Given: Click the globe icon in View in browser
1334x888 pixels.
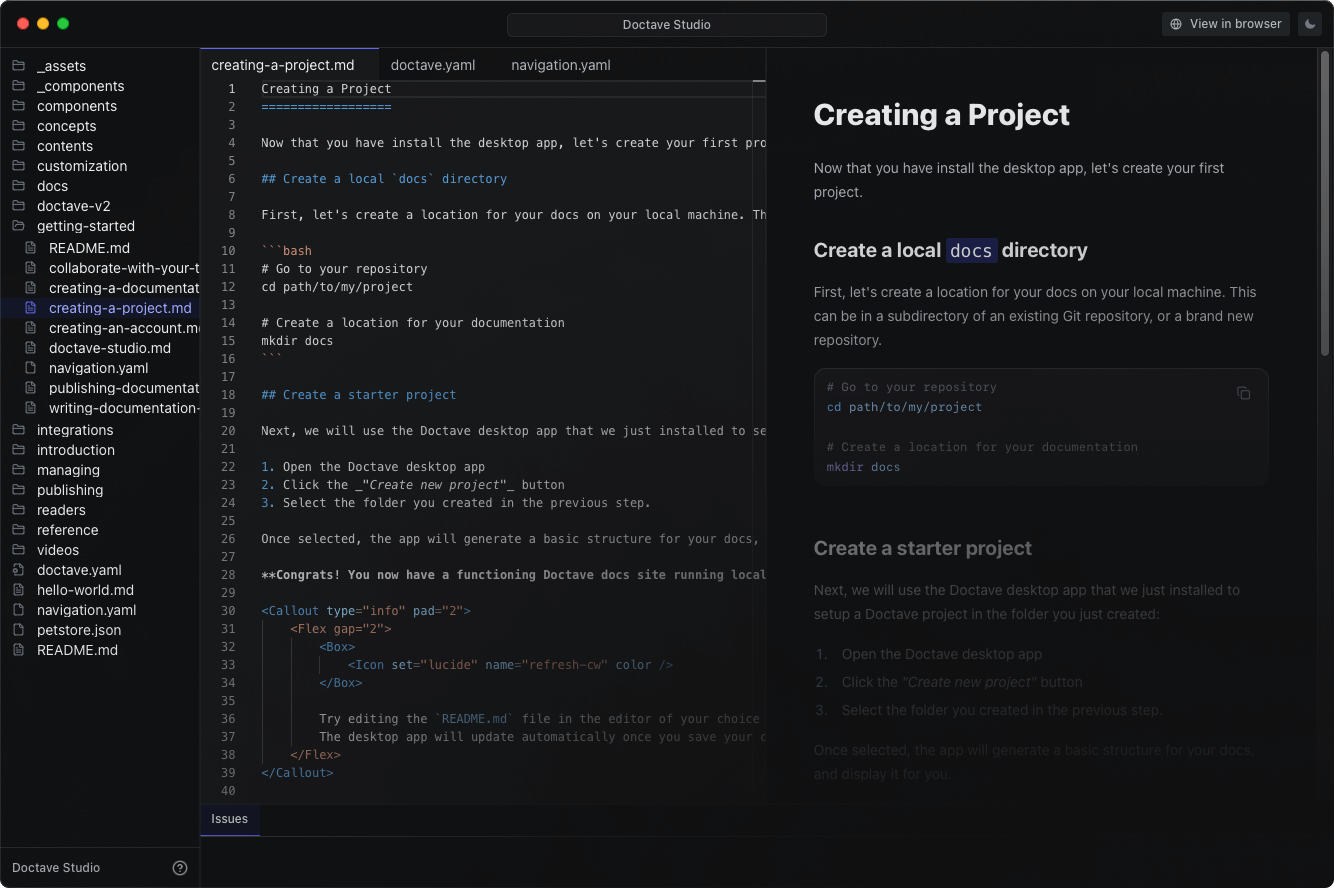Looking at the screenshot, I should click(x=1176, y=24).
